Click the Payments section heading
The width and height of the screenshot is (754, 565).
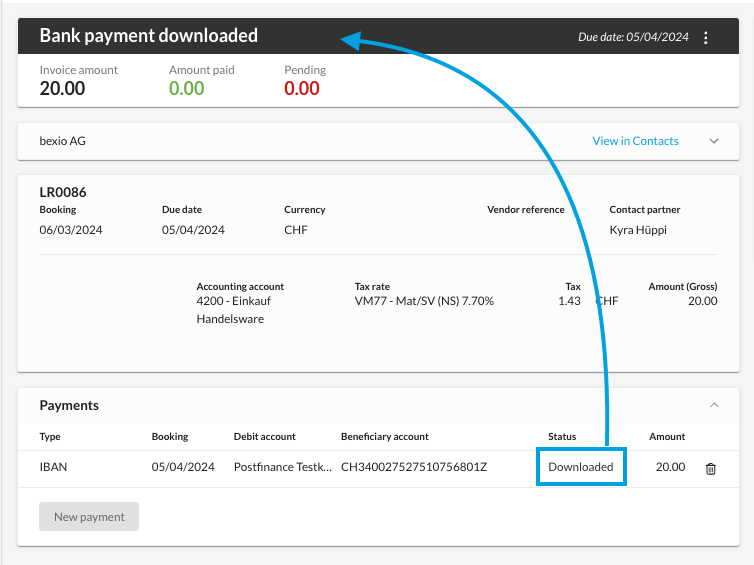[x=69, y=405]
